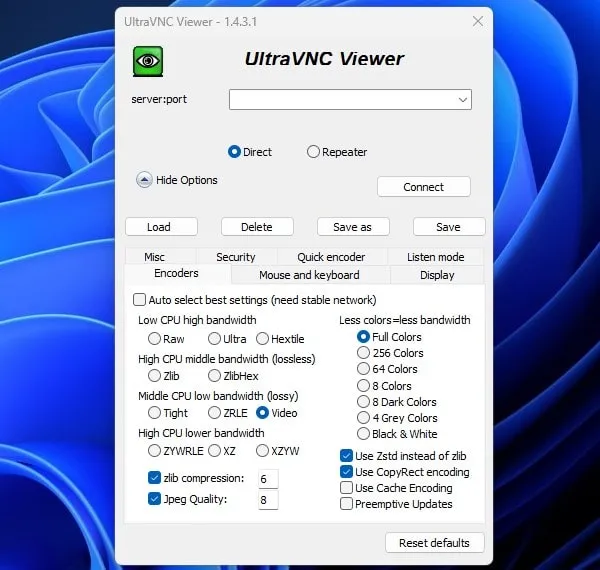Click the zlib compression value field
The width and height of the screenshot is (600, 570).
click(x=268, y=479)
